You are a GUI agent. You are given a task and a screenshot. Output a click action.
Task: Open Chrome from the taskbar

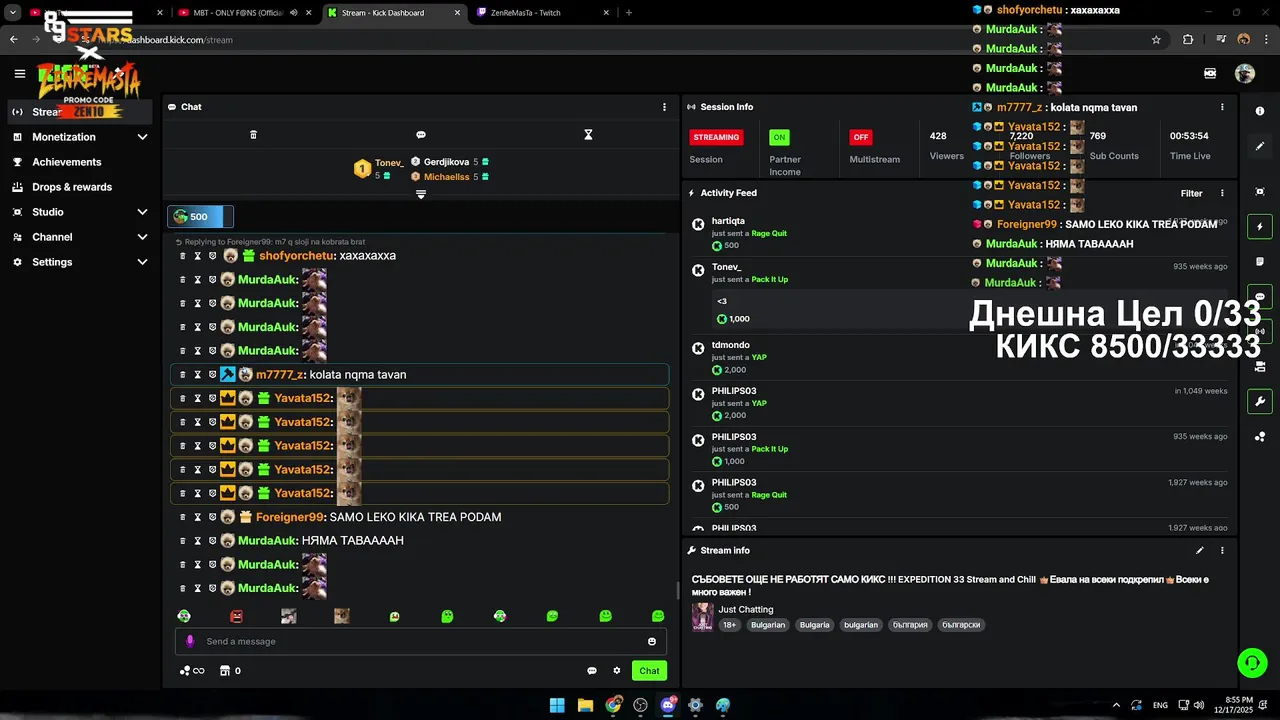pos(613,705)
